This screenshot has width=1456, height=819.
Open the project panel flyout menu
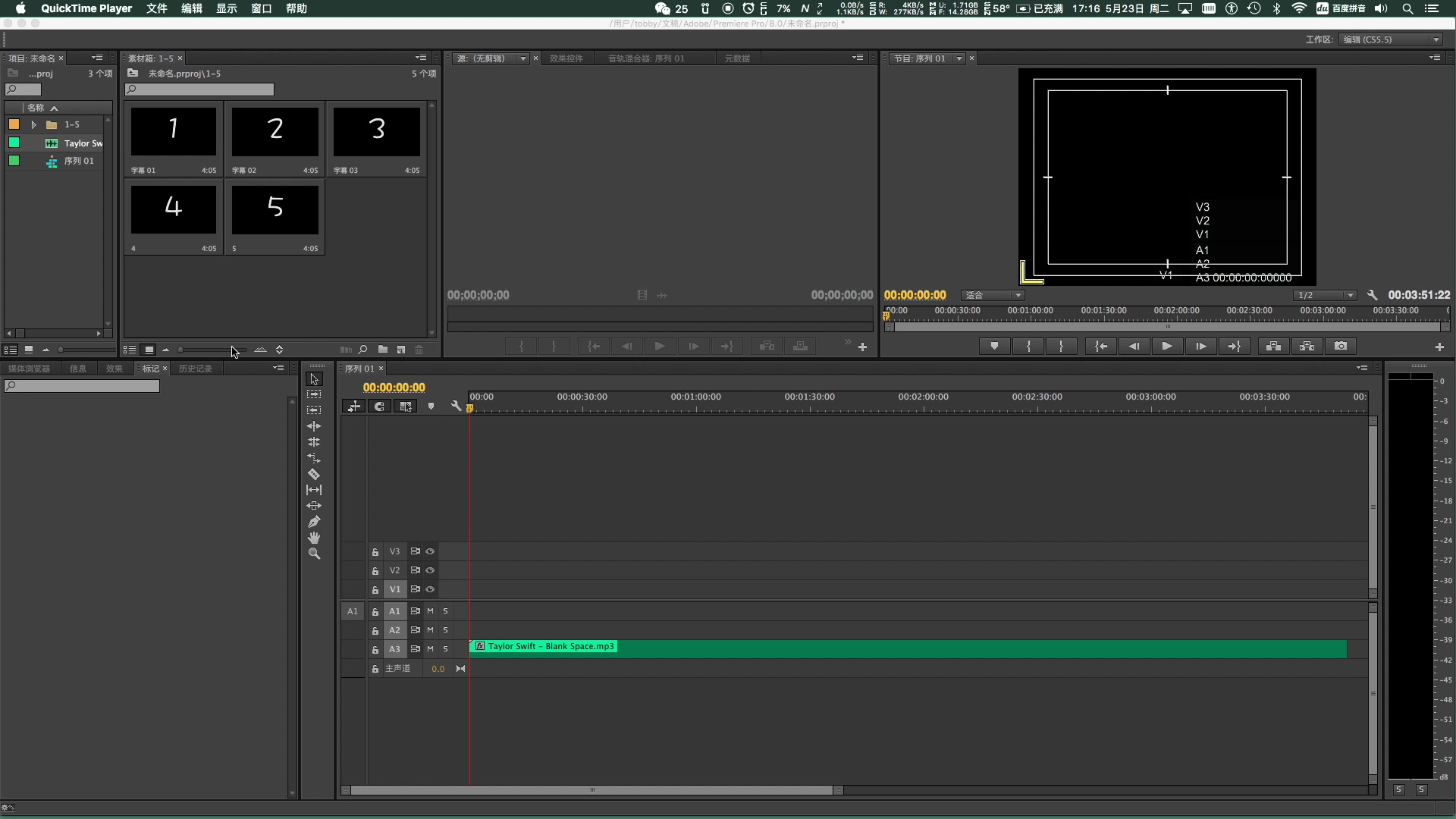click(x=97, y=58)
